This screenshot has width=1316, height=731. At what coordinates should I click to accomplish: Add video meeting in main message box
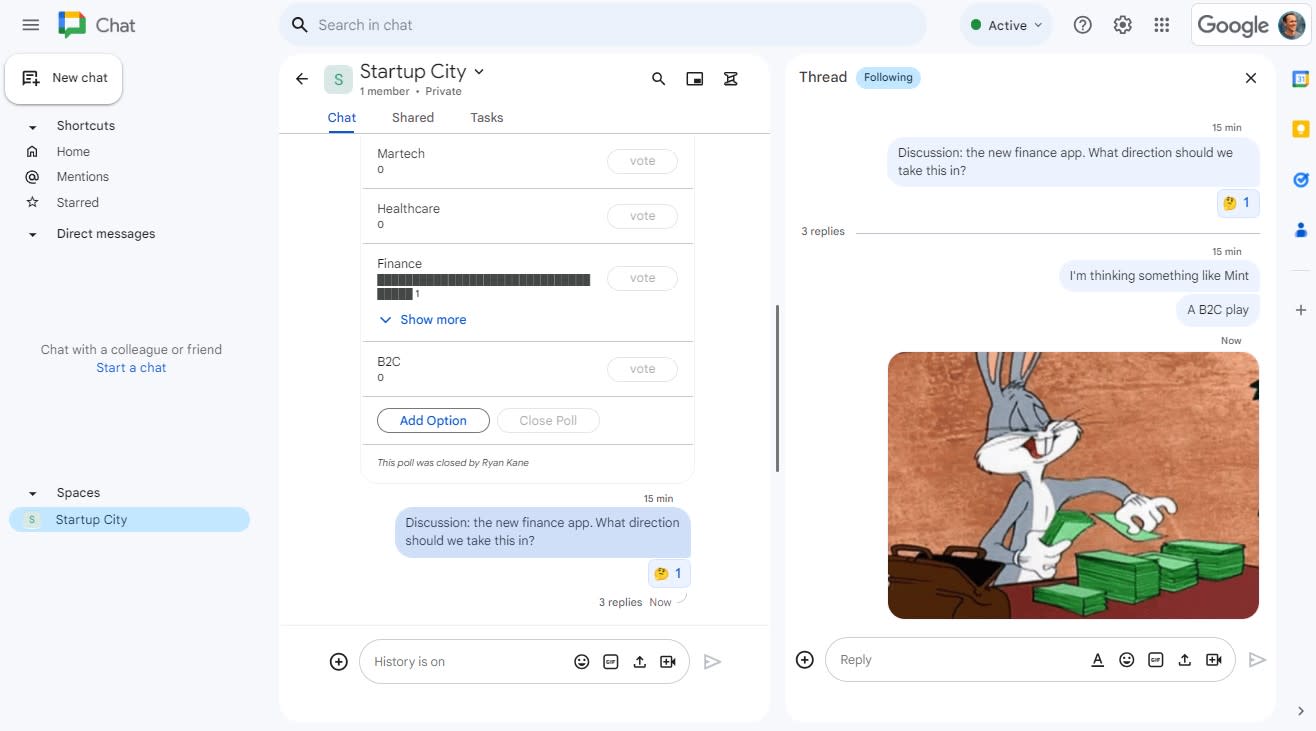[x=668, y=661]
